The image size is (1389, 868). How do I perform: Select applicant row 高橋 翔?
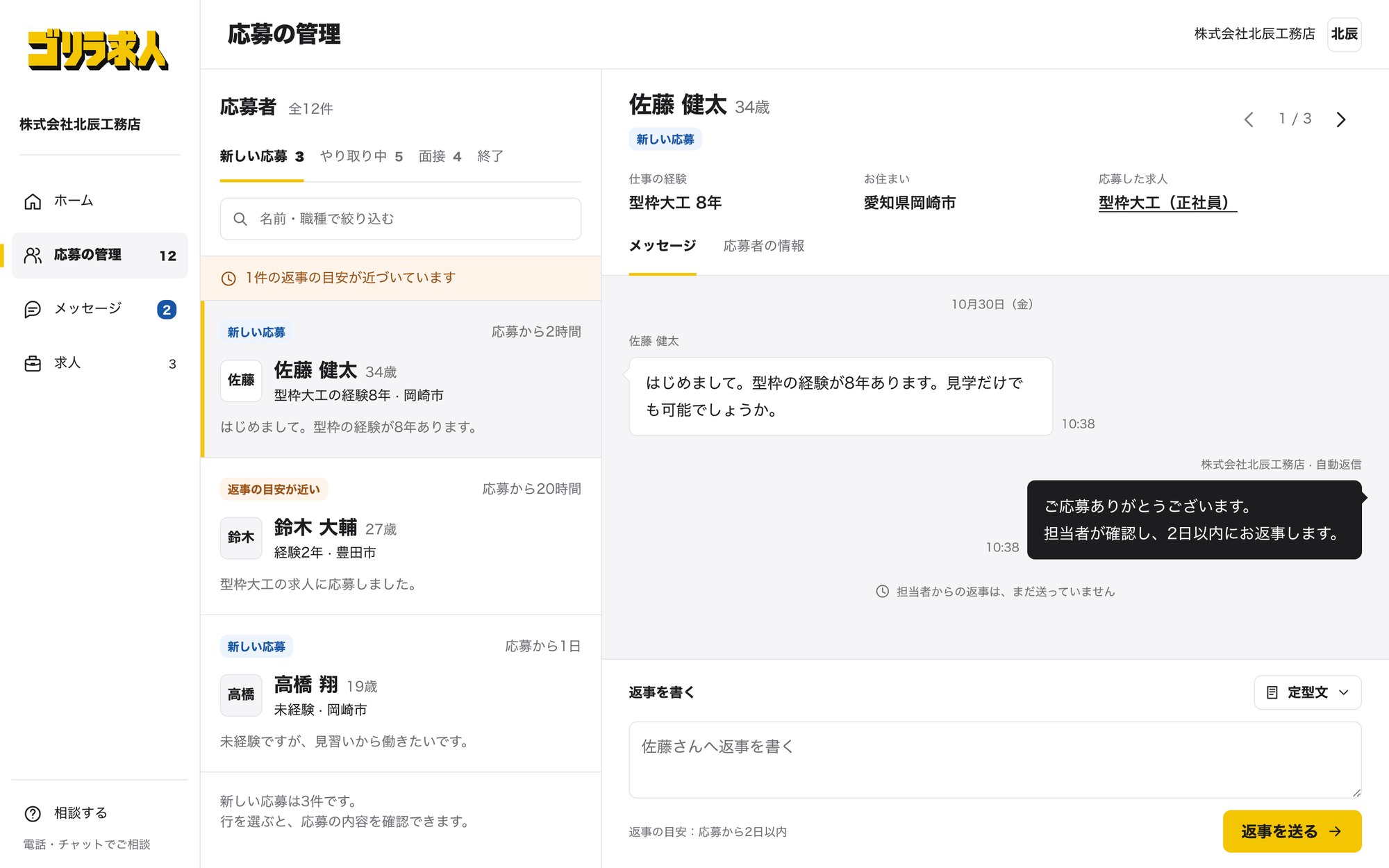(401, 693)
